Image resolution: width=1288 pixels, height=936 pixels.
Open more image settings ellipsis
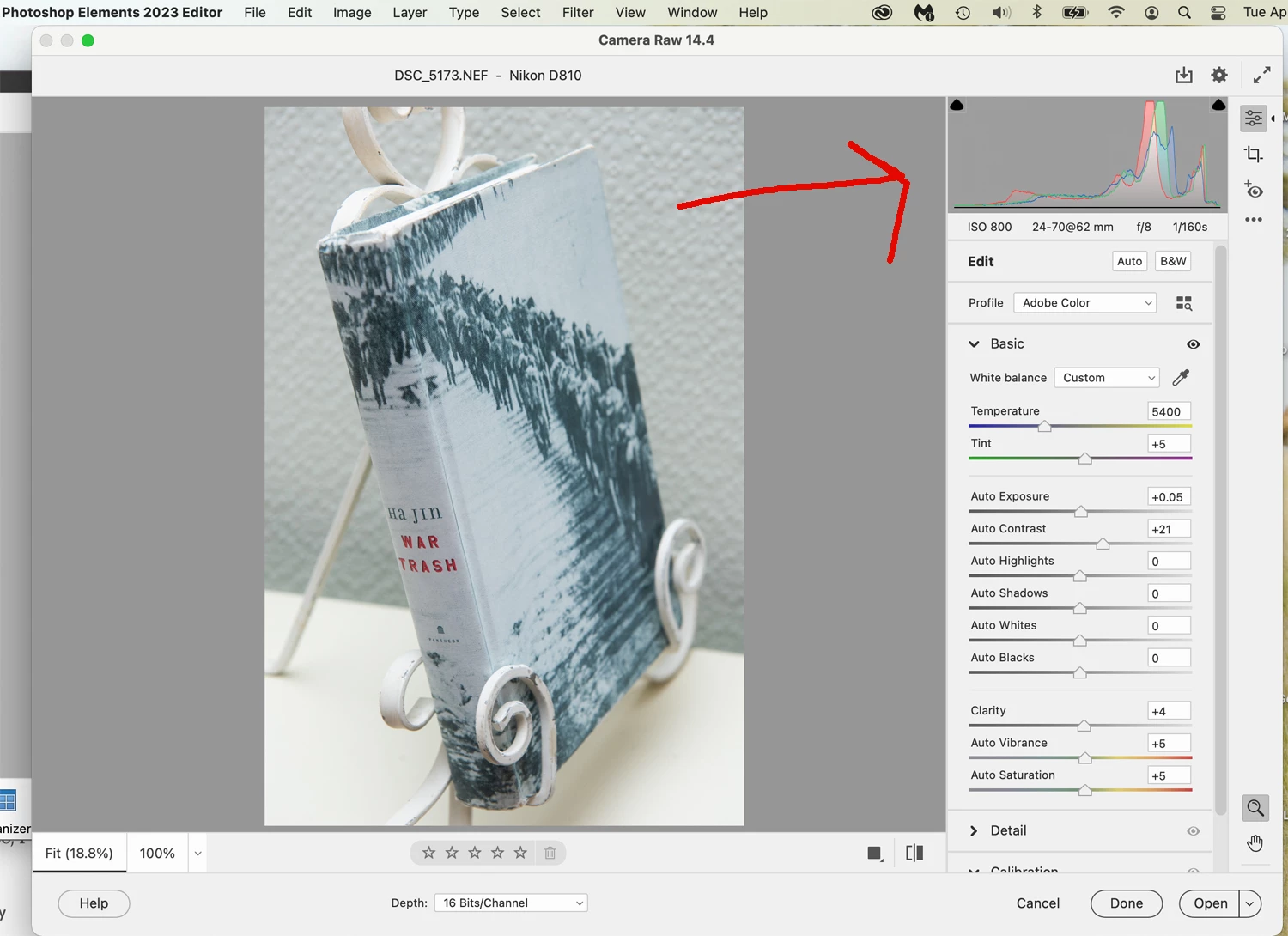tap(1254, 220)
